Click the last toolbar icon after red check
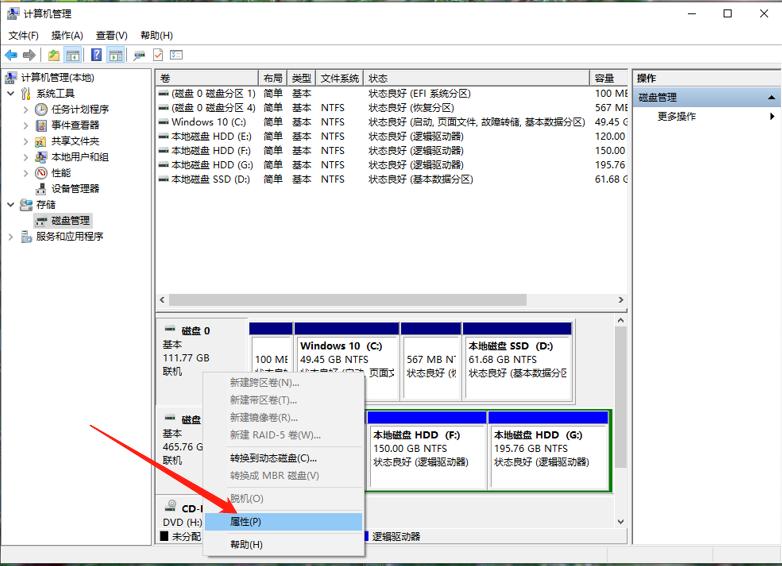The width and height of the screenshot is (782, 566). (177, 55)
